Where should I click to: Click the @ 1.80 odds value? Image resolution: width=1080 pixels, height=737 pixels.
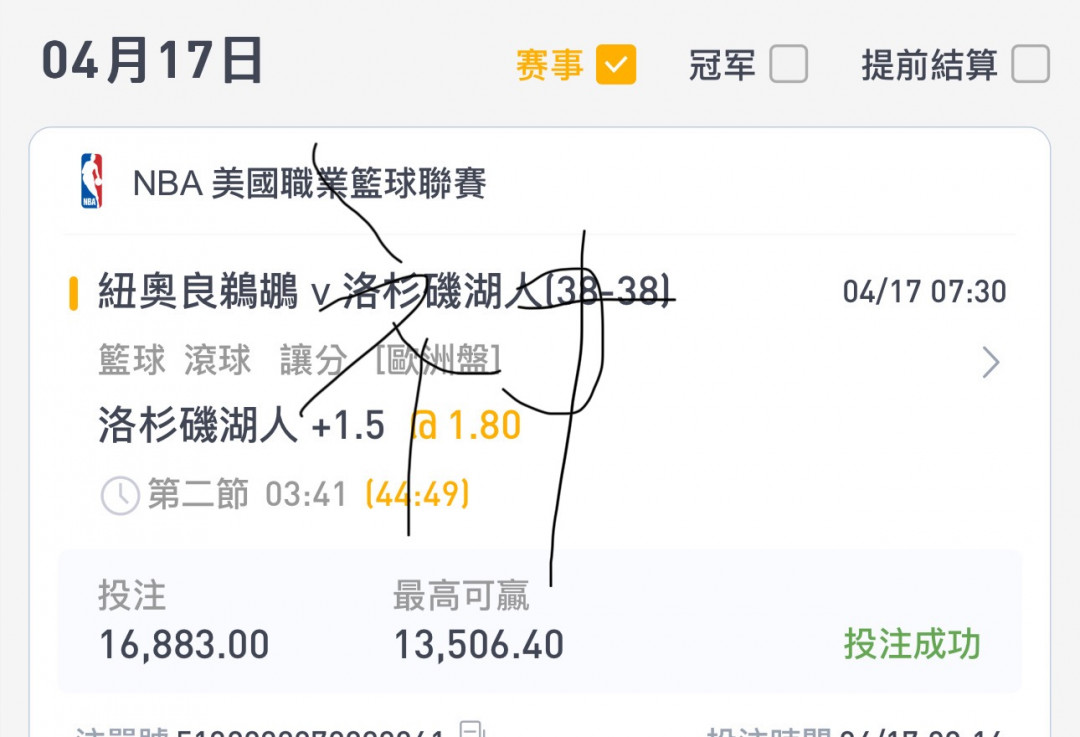click(x=466, y=425)
